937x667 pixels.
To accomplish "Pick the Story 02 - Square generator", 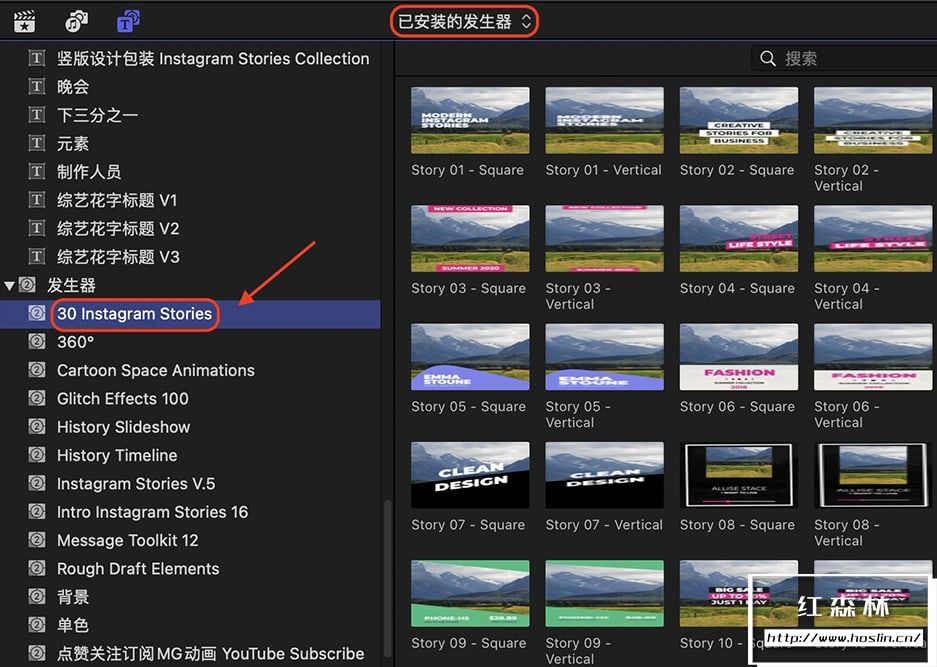I will tap(739, 120).
